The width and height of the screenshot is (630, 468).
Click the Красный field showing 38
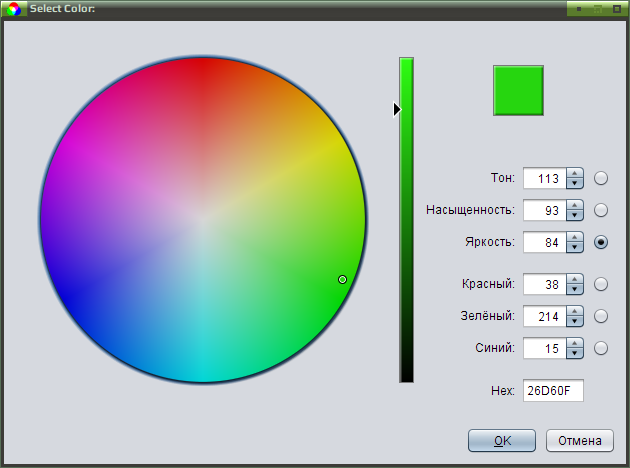[545, 284]
